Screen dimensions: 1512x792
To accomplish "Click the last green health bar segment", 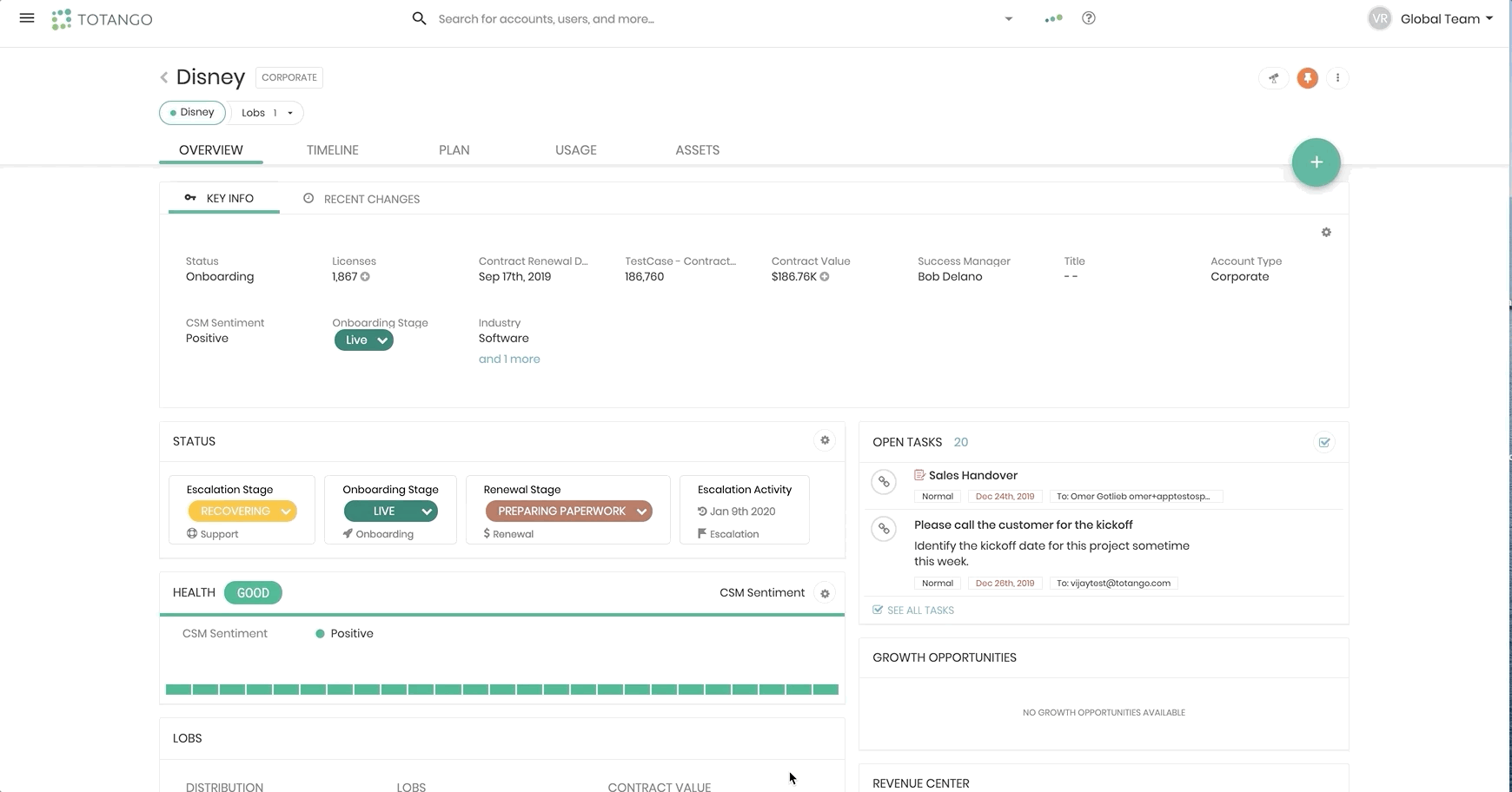I will pyautogui.click(x=826, y=690).
